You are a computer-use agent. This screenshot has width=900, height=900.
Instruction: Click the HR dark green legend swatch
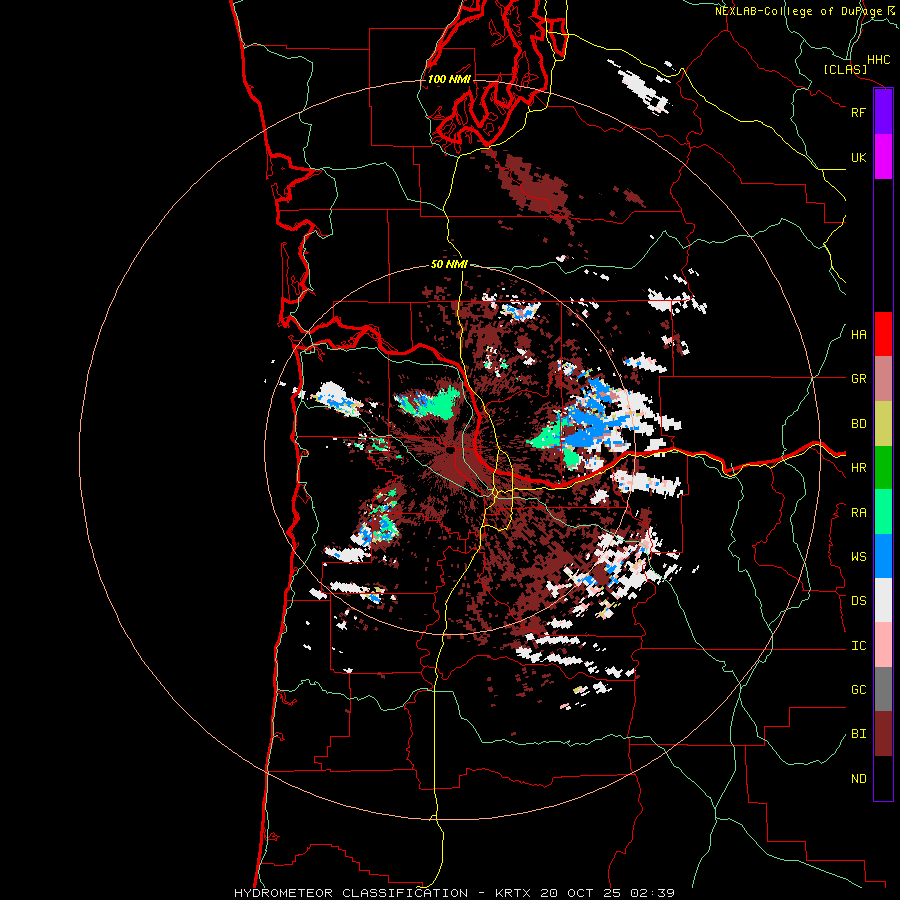(x=883, y=467)
